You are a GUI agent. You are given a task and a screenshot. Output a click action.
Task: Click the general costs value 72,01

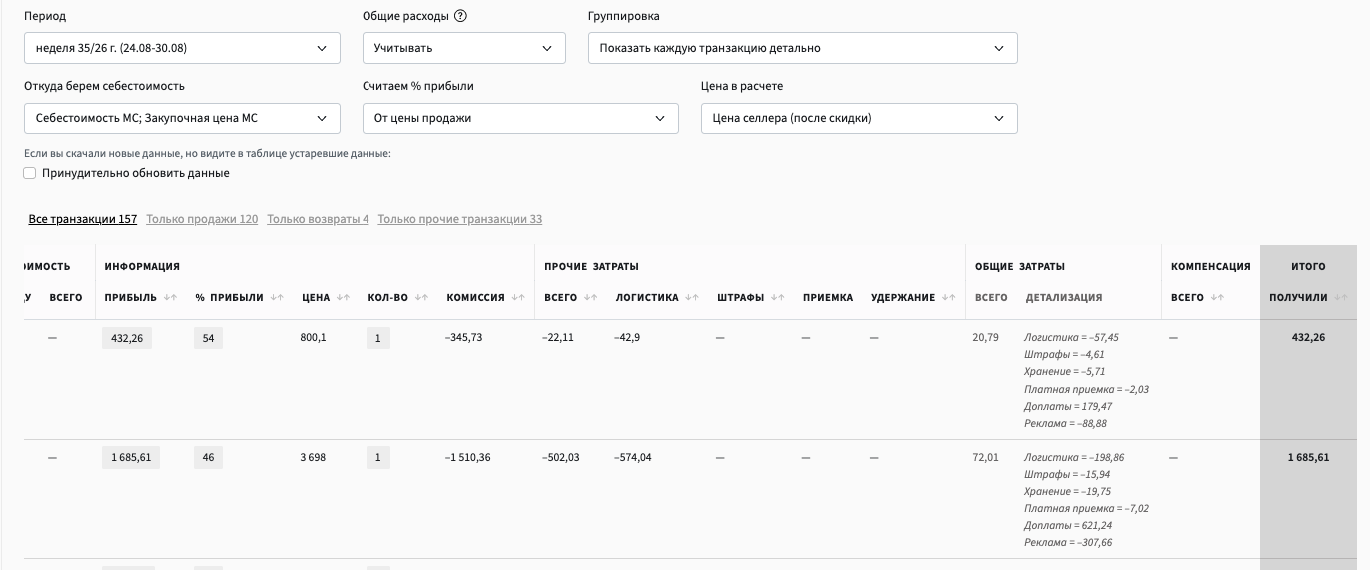[985, 458]
